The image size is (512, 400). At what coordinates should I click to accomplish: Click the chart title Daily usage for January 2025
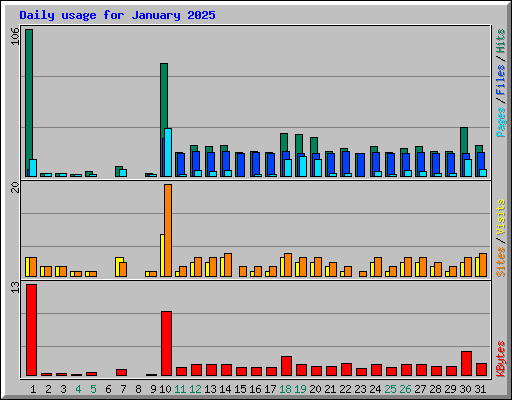tap(117, 15)
